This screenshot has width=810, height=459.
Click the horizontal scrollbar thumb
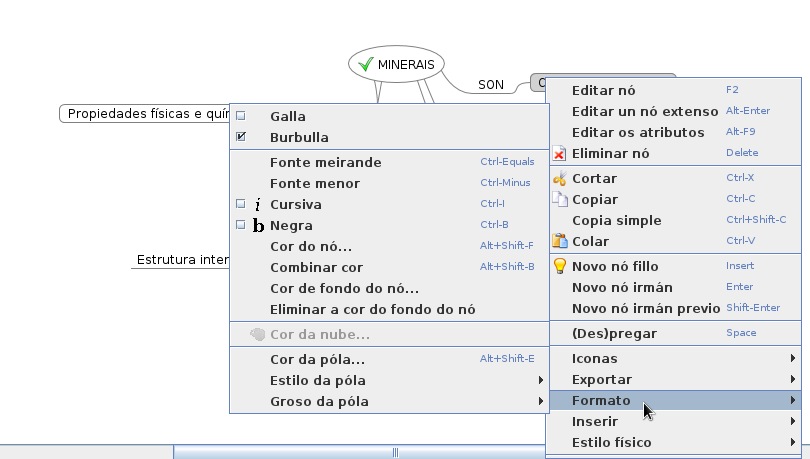[x=395, y=452]
